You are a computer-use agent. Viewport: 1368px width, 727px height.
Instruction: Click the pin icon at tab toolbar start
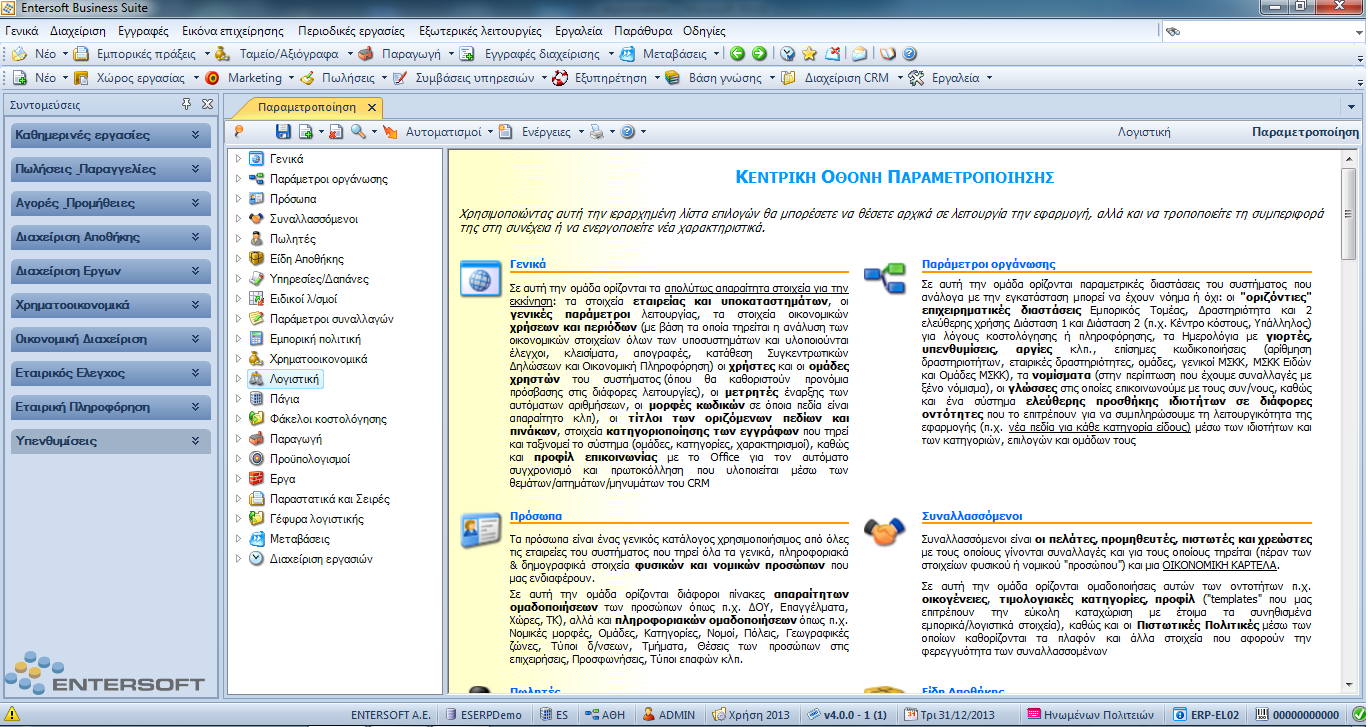click(x=239, y=131)
